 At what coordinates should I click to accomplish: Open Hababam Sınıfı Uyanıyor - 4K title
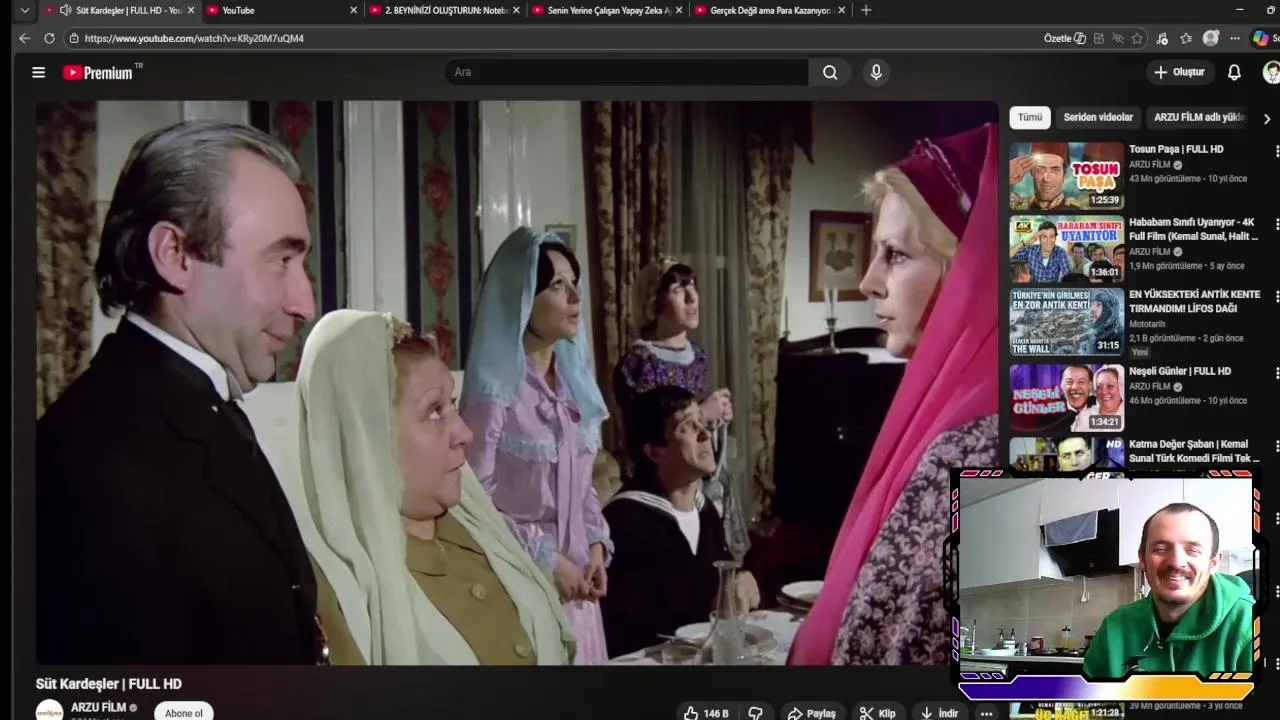(x=1194, y=229)
